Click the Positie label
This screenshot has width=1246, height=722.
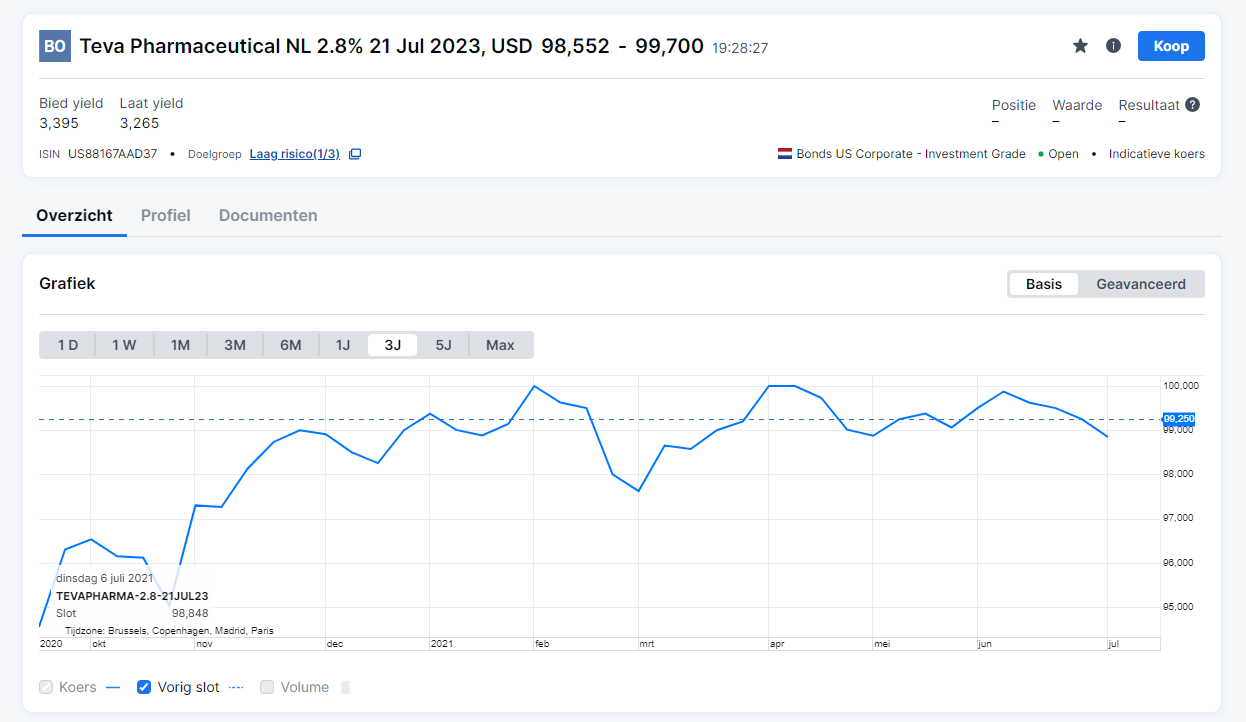click(x=1014, y=105)
